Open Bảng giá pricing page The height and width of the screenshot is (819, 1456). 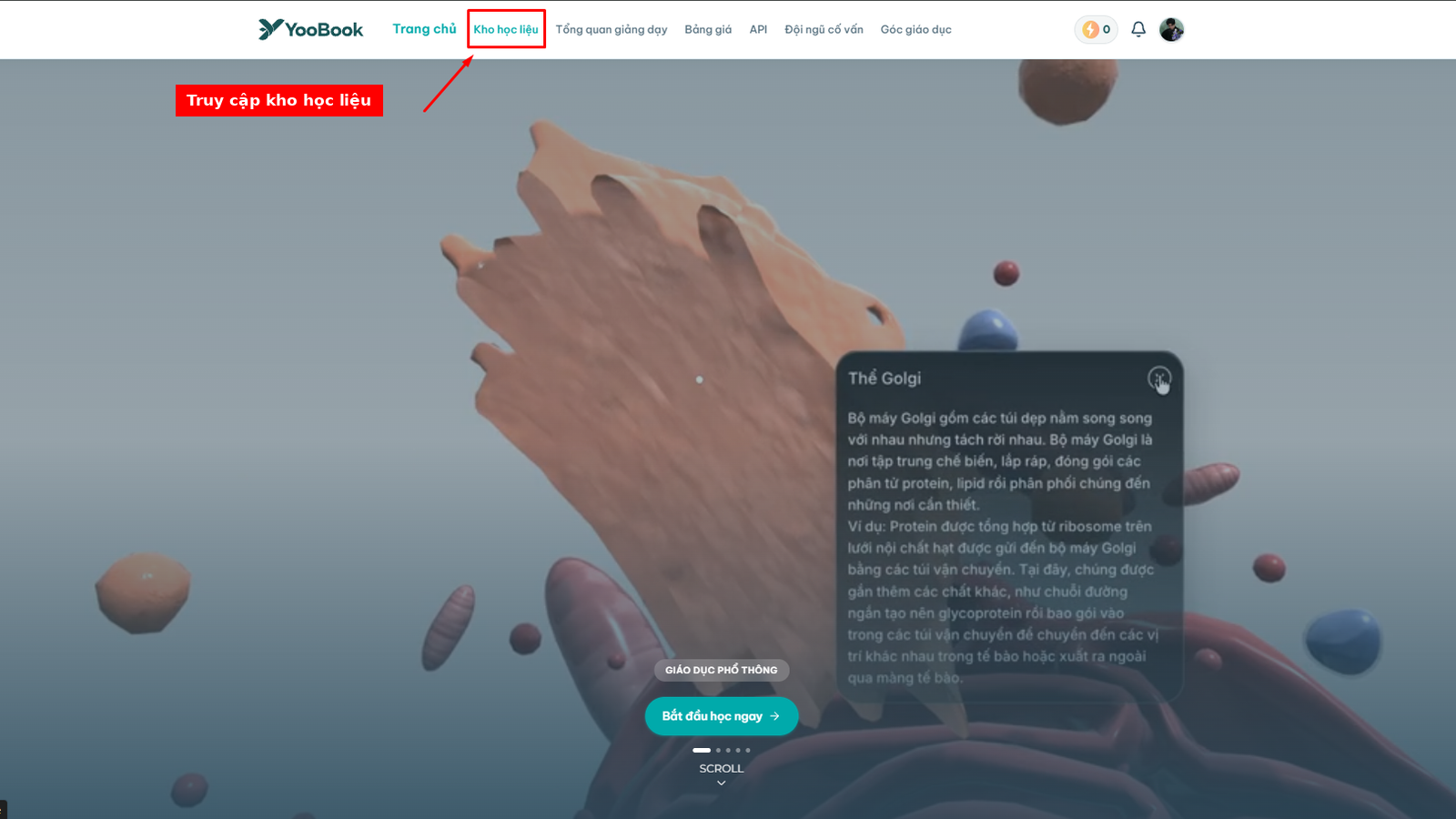(708, 29)
